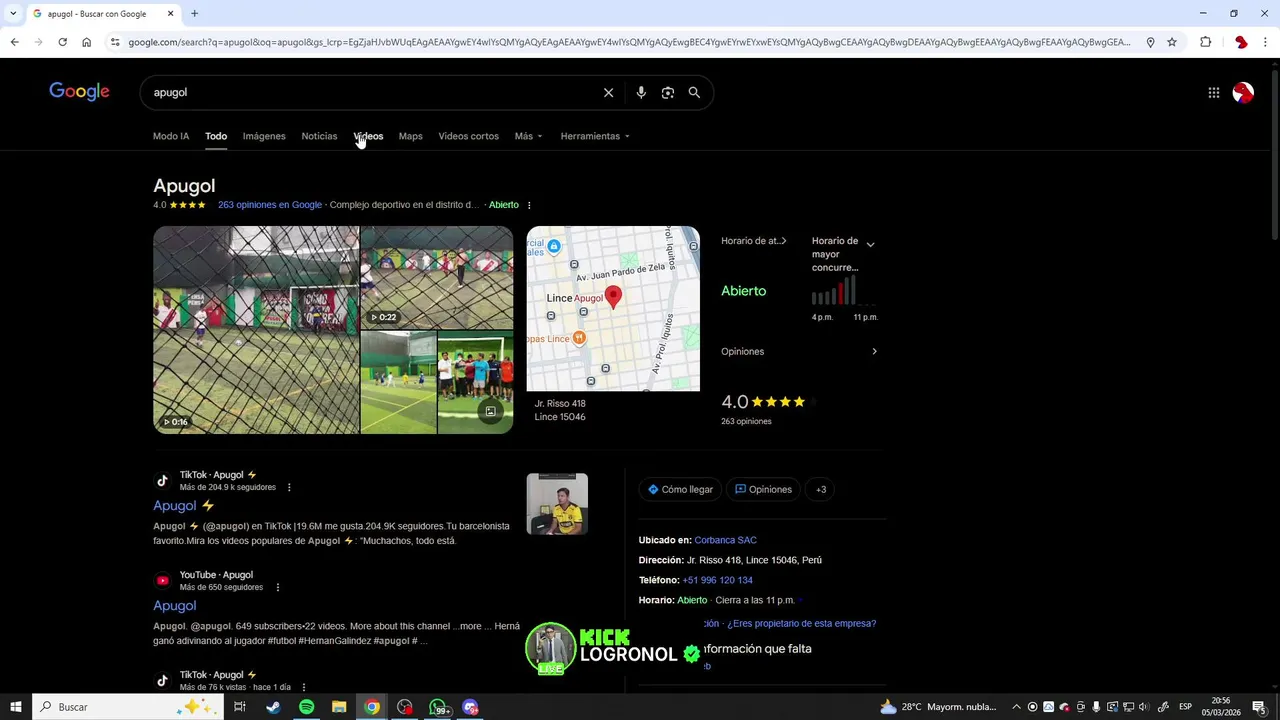The height and width of the screenshot is (720, 1280).
Task: Click the Chrome address bar URL
Action: pyautogui.click(x=630, y=42)
